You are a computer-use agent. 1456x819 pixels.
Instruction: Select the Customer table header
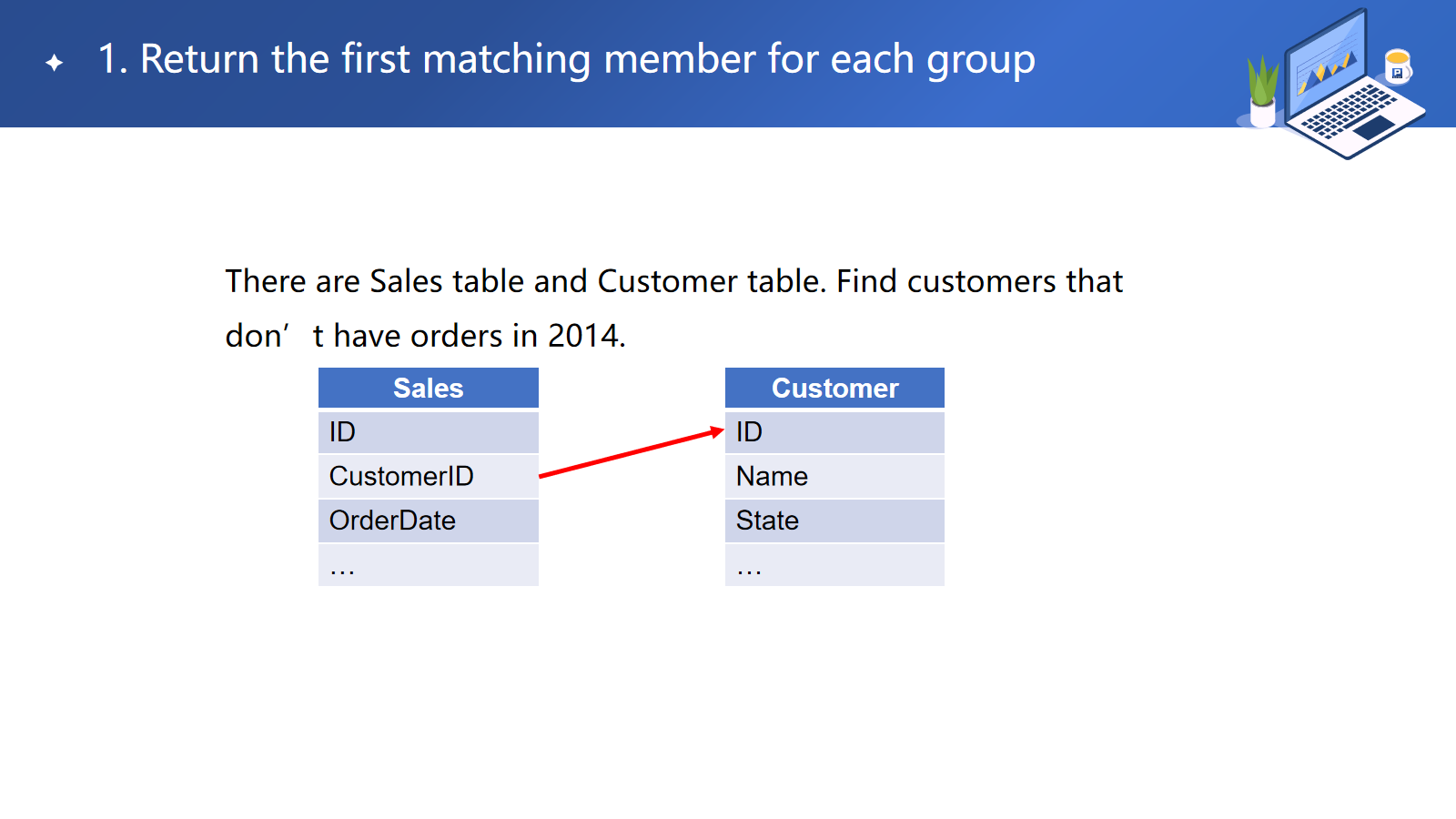click(834, 389)
